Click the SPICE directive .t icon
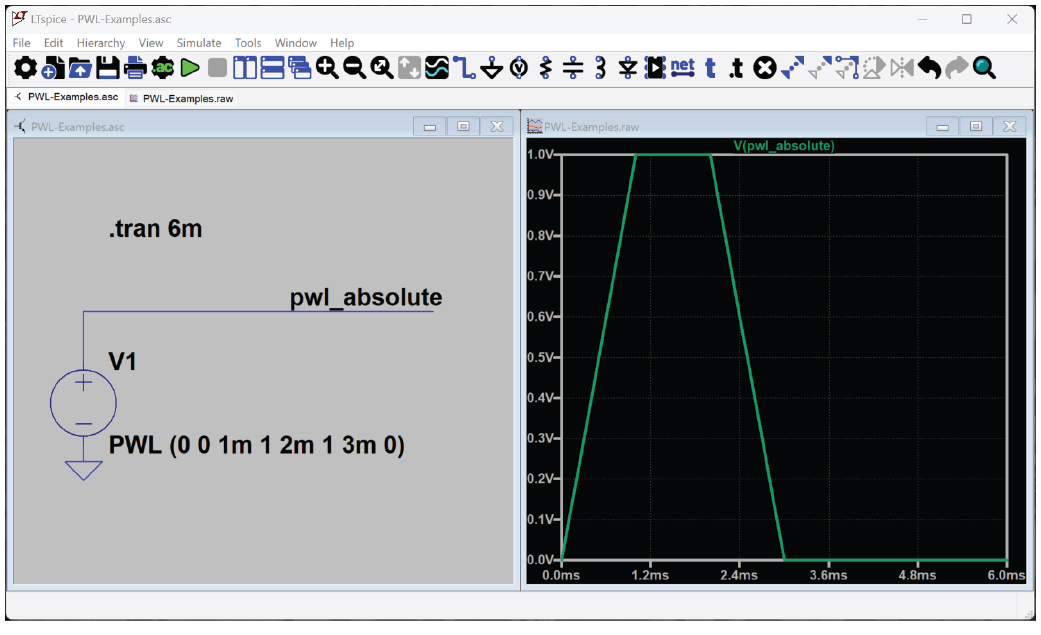The image size is (1041, 635). pos(737,68)
